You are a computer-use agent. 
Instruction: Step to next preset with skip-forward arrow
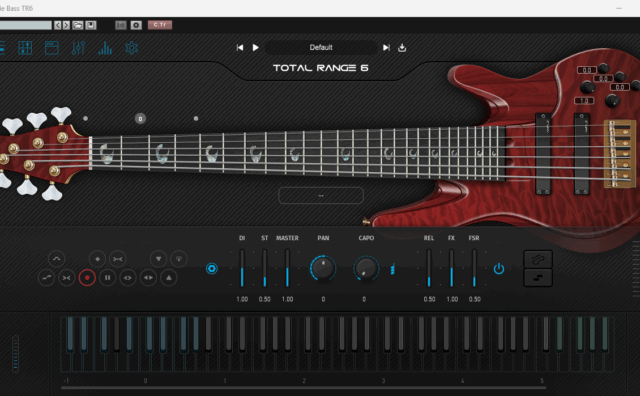[386, 47]
